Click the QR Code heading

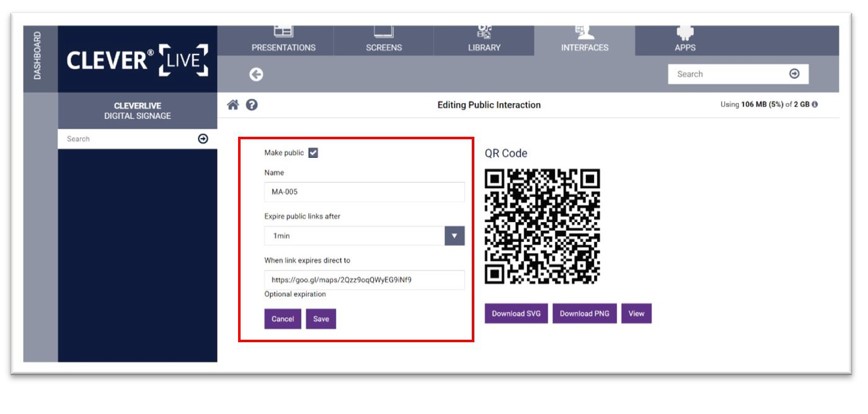(x=506, y=153)
